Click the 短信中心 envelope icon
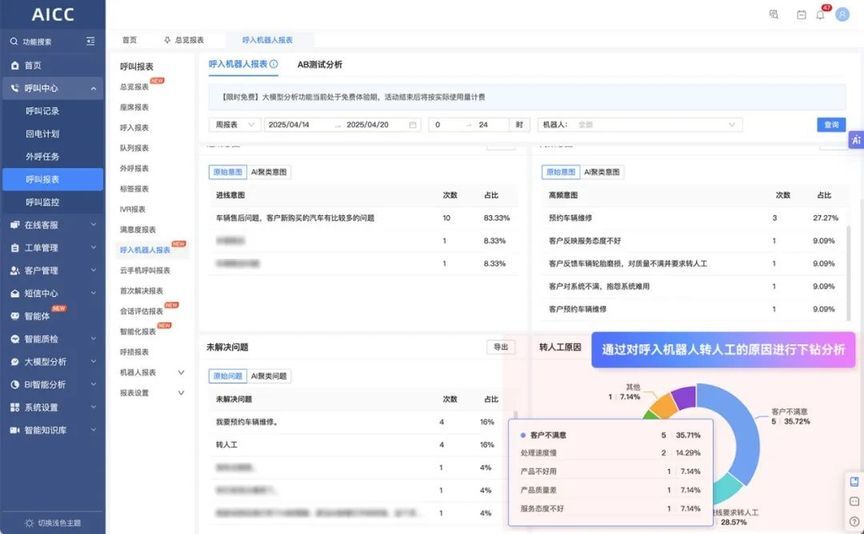The image size is (864, 534). [x=15, y=294]
